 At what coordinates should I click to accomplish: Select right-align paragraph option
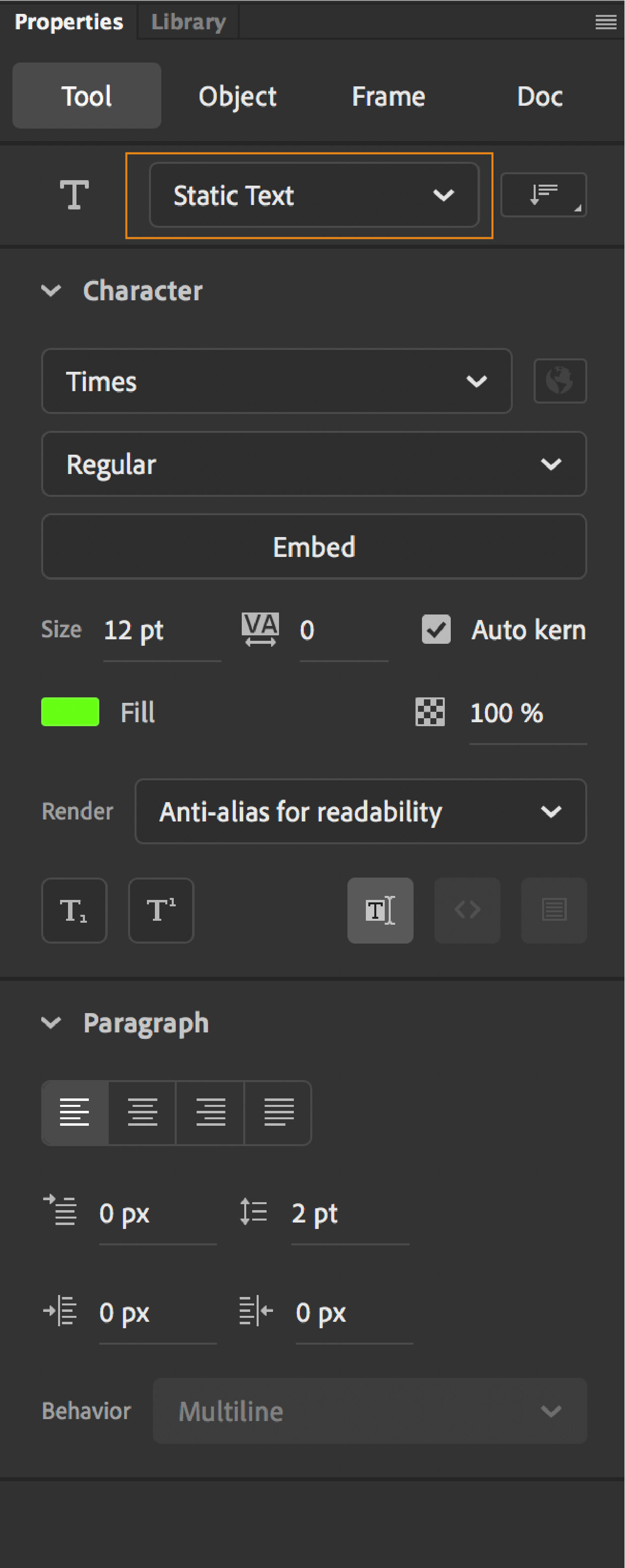tap(210, 1113)
